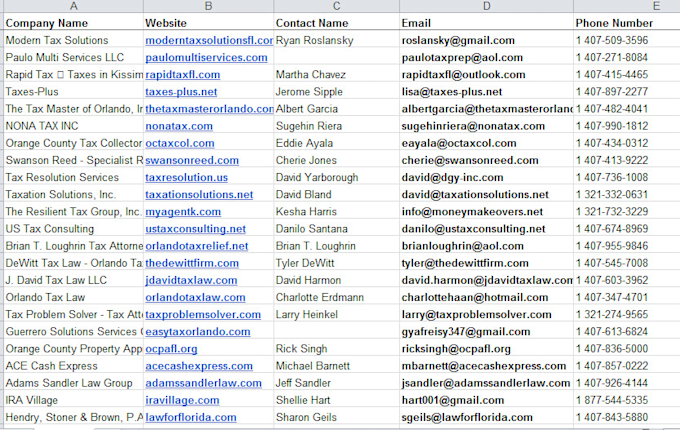Click orlandotaxlaw.com link
Viewport: 680px width, 430px height.
click(195, 297)
